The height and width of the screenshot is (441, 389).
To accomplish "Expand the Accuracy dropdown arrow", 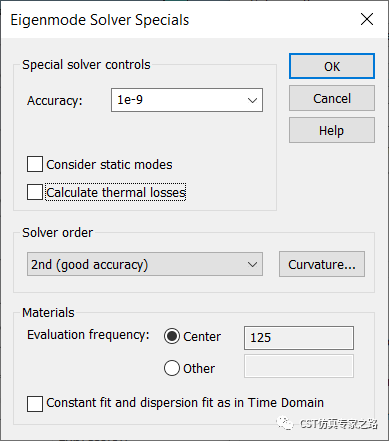I will pyautogui.click(x=252, y=100).
